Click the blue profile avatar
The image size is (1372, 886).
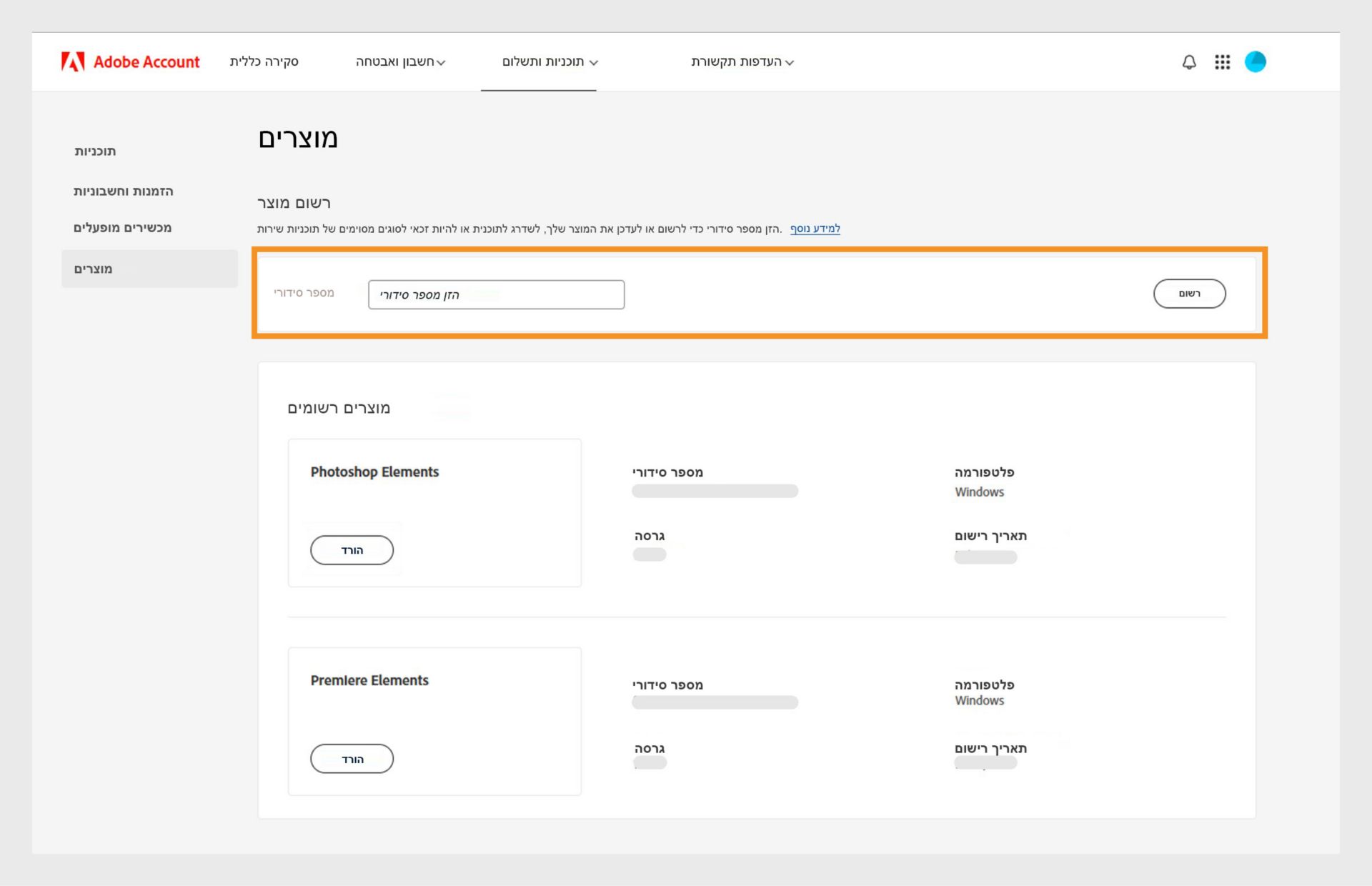coord(1257,62)
